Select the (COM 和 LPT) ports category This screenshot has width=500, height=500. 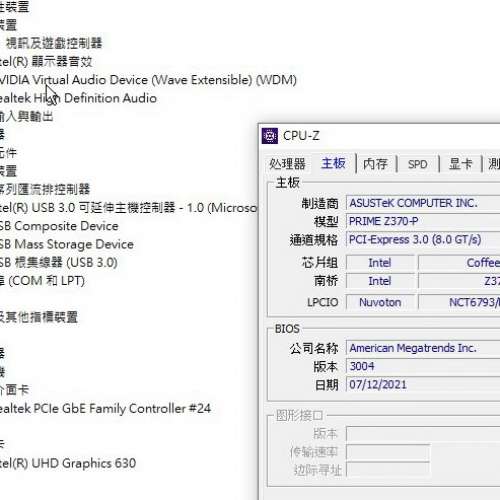[42, 281]
